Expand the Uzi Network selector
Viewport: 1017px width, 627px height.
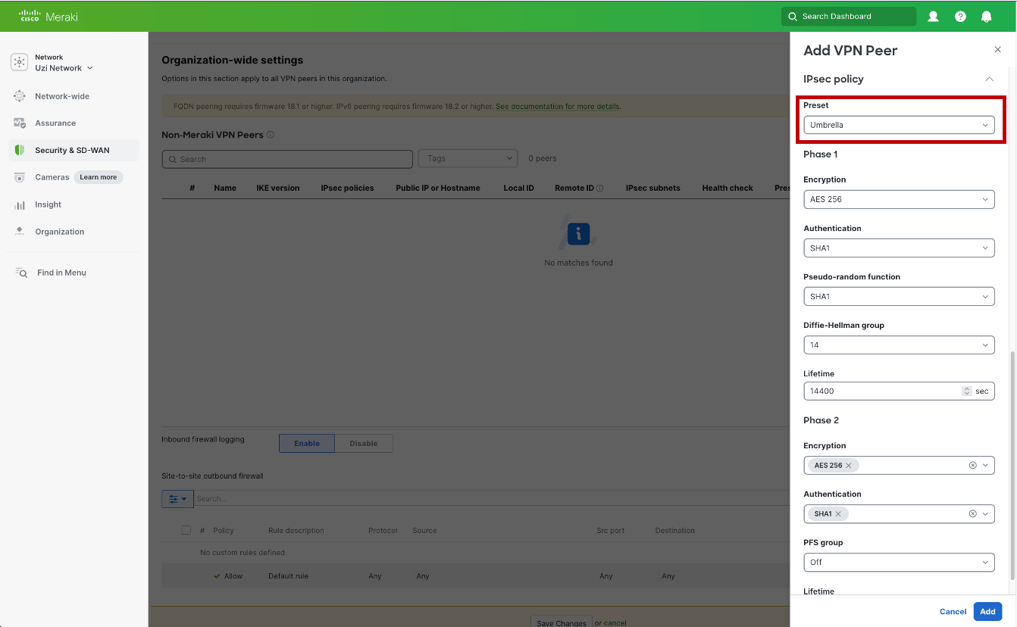64,68
